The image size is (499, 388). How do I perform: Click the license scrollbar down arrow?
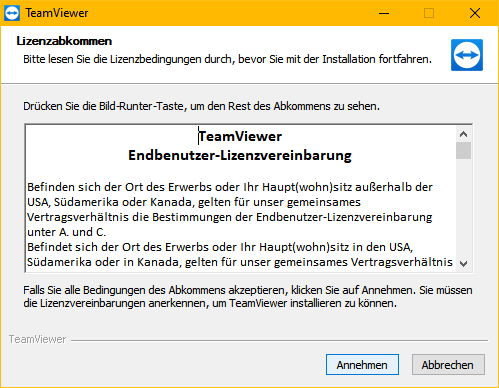tap(463, 264)
